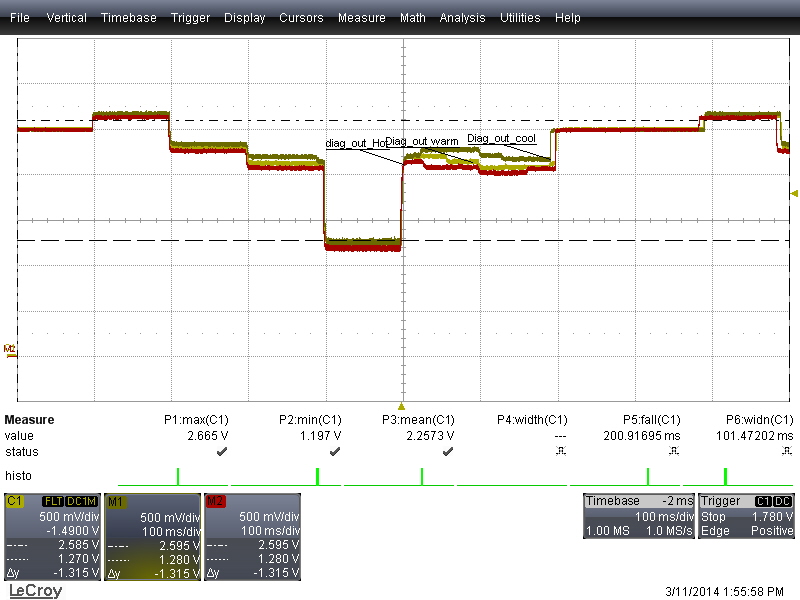Viewport: 800px width, 600px height.
Task: Click the P1 value 2.665 V
Action: [208, 436]
